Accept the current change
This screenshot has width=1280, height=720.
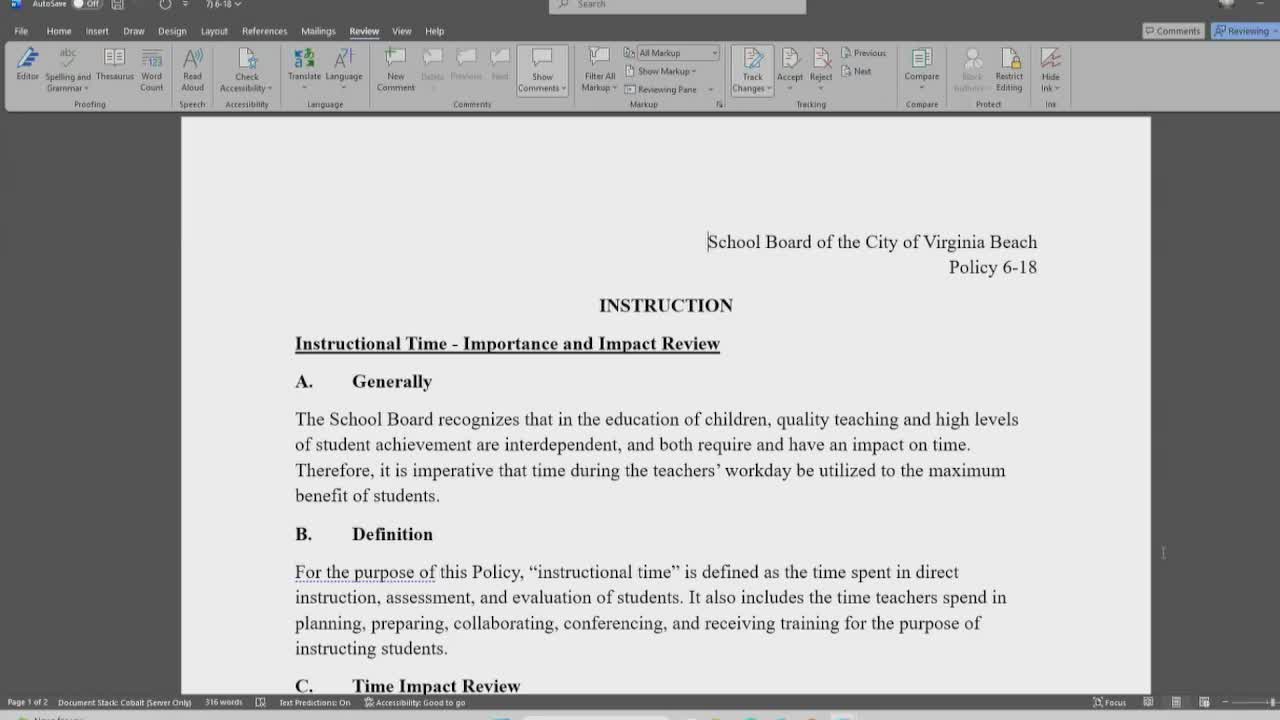[x=790, y=62]
